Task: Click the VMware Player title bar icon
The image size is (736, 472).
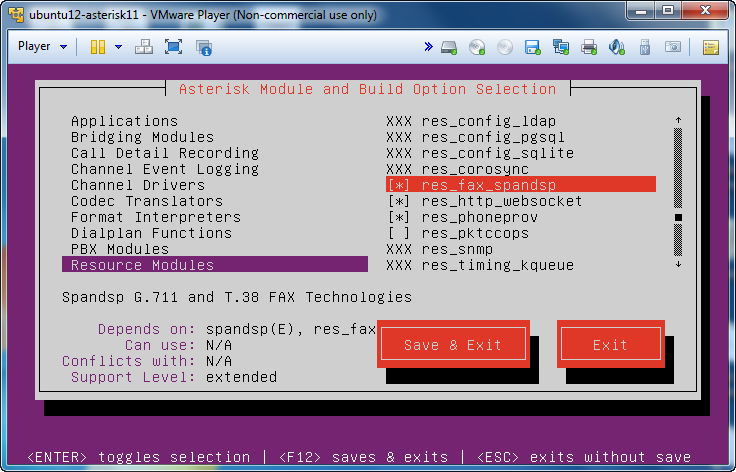Action: tap(16, 15)
